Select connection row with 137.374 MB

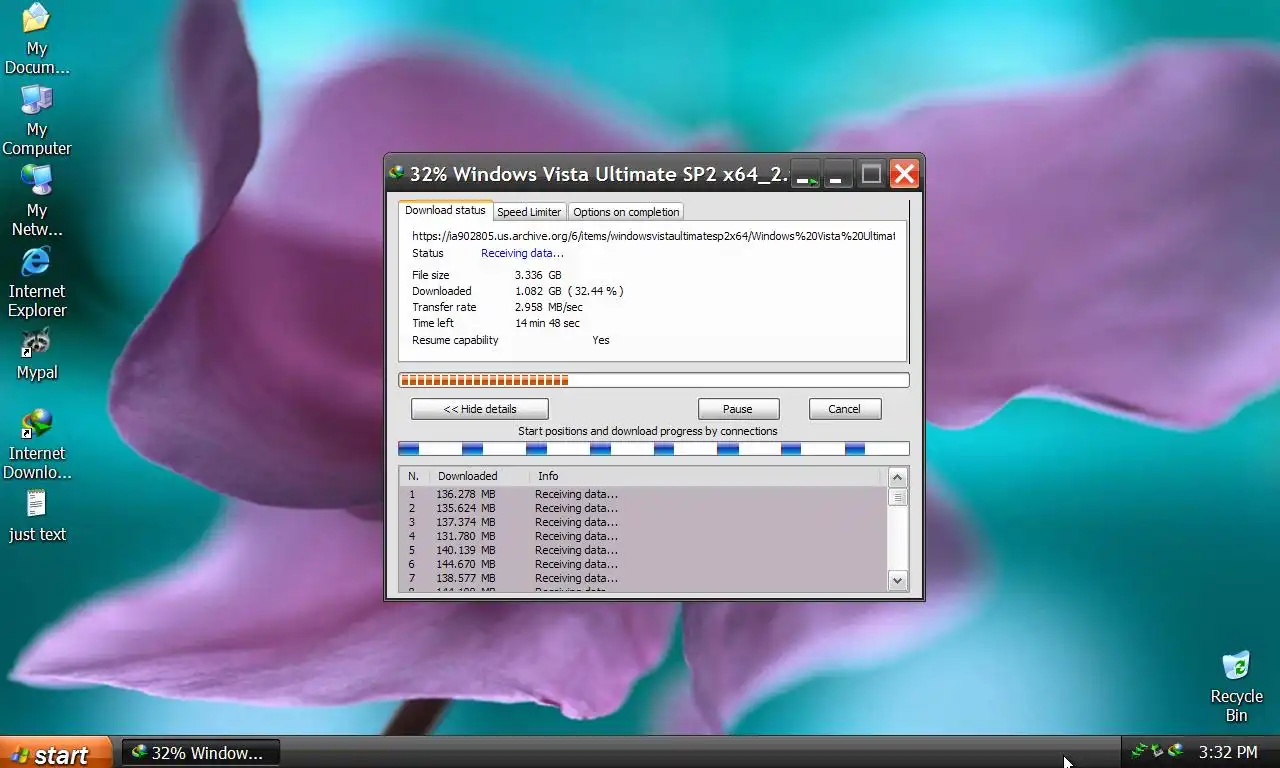click(x=643, y=522)
